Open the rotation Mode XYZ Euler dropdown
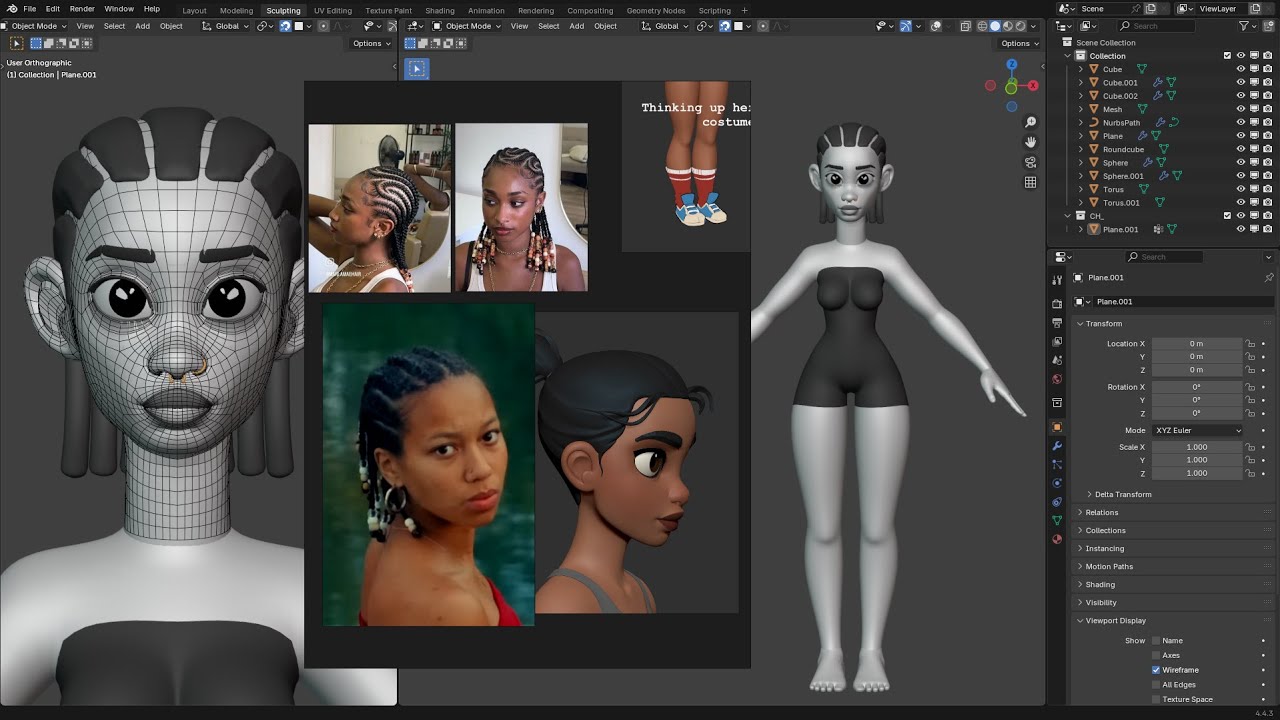Viewport: 1280px width, 720px height. (x=1197, y=430)
